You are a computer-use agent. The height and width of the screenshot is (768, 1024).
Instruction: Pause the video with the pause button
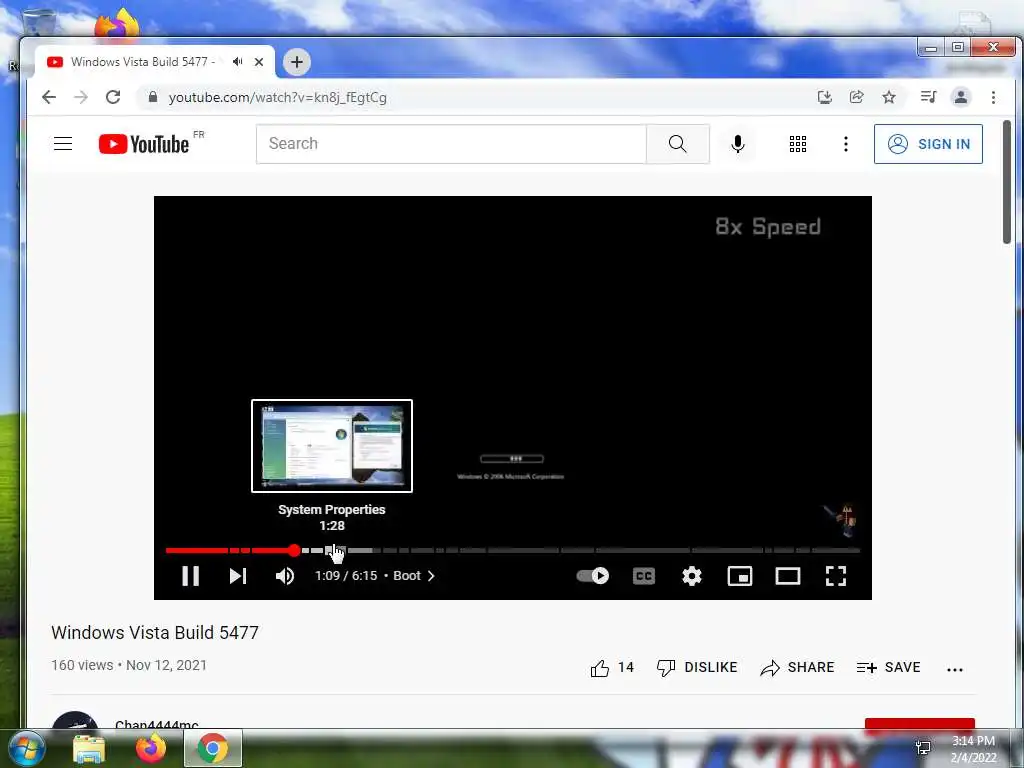point(190,575)
